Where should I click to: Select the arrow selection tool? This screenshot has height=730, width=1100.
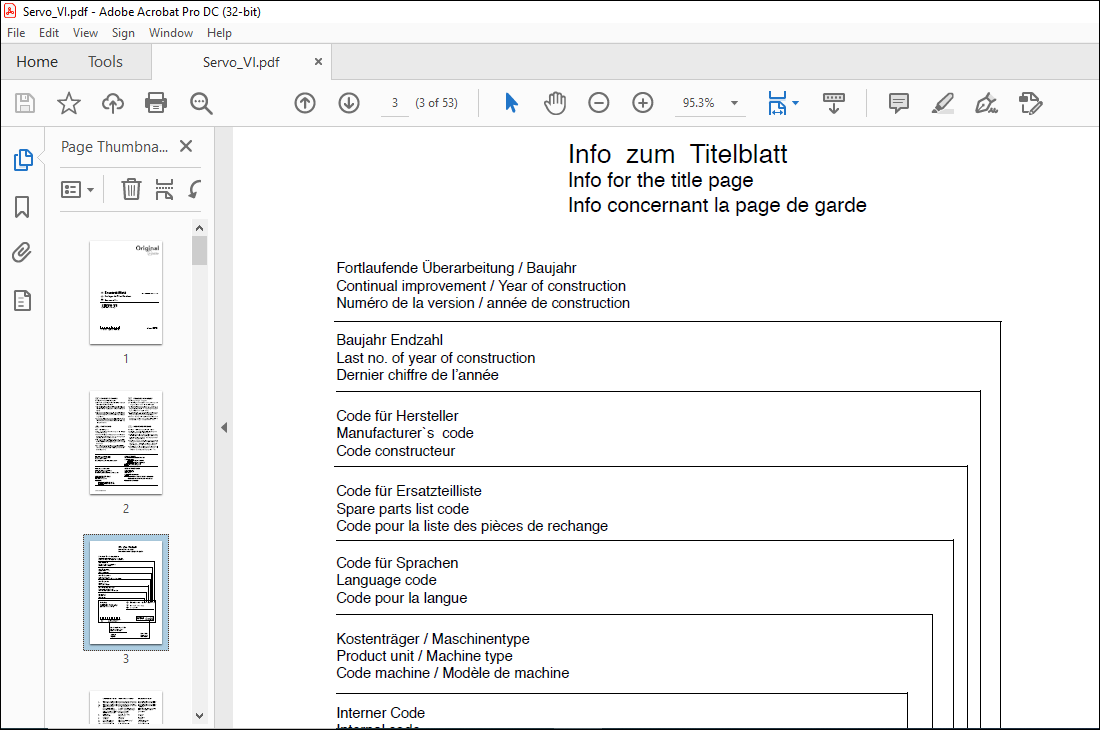(x=511, y=103)
